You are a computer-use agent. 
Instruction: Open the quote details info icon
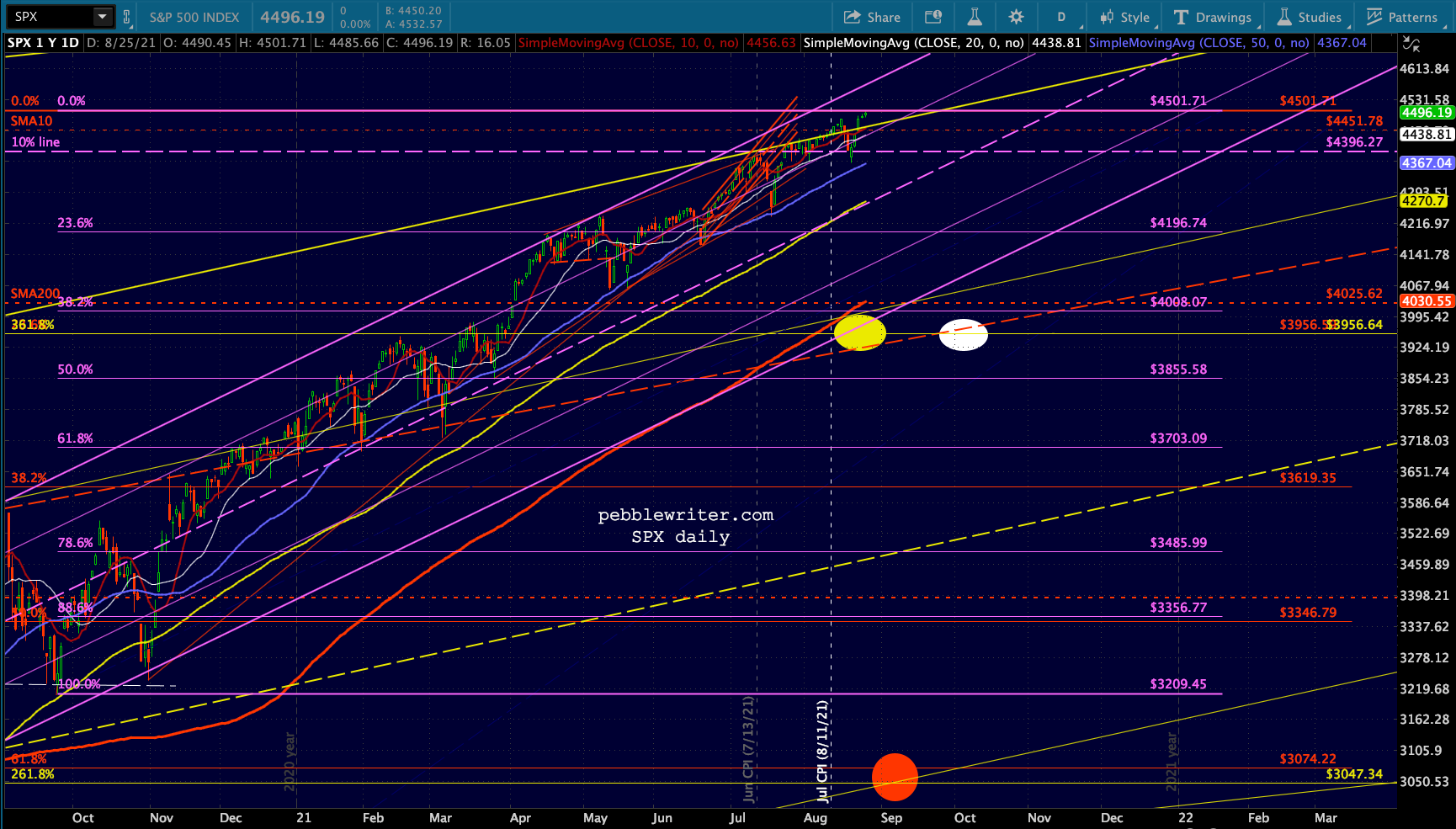coord(933,17)
